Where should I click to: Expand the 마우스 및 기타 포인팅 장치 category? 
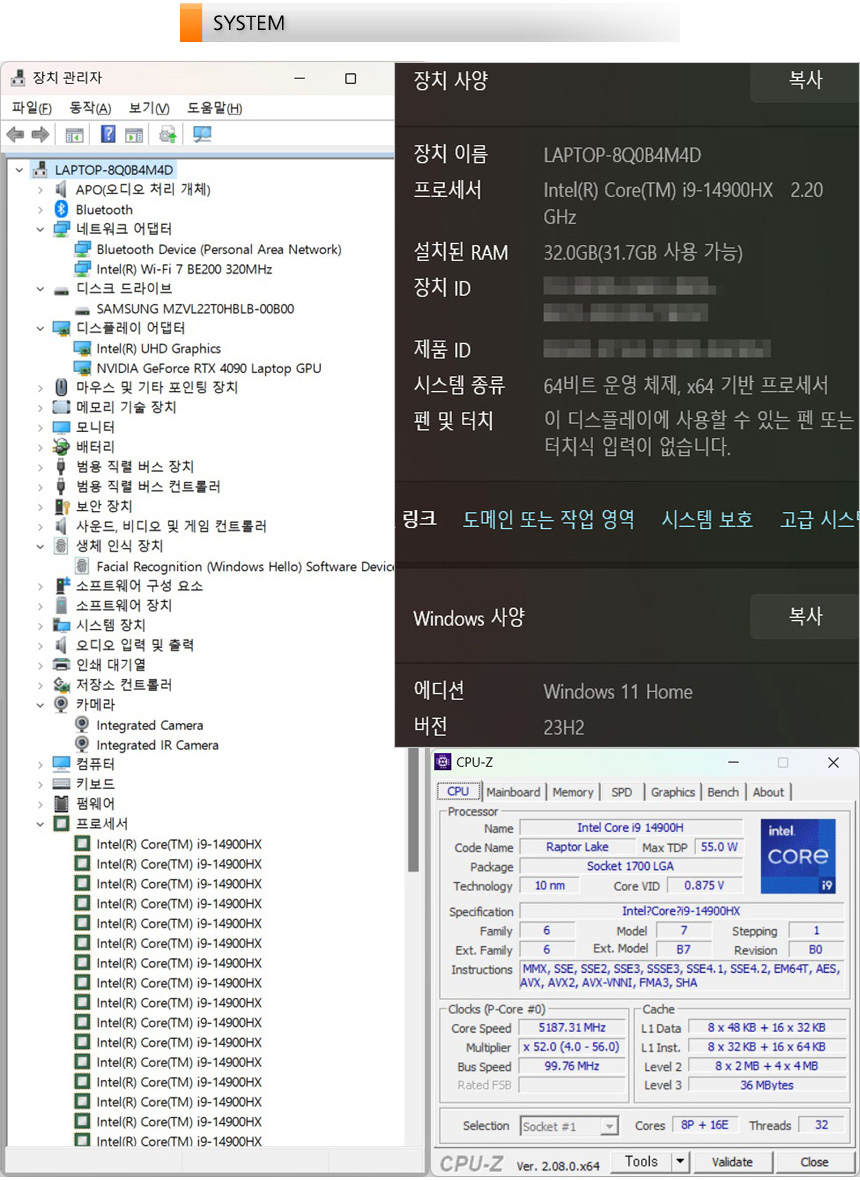[x=40, y=388]
